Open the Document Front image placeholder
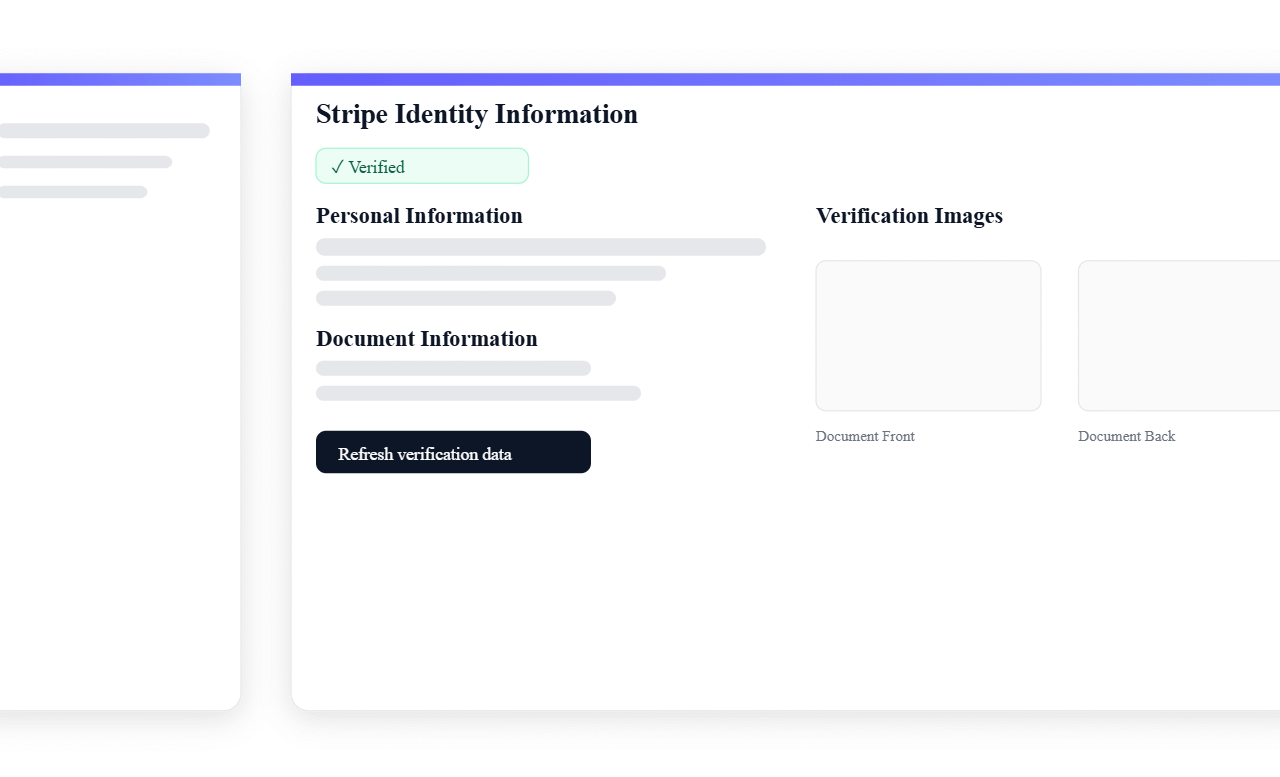 (928, 335)
